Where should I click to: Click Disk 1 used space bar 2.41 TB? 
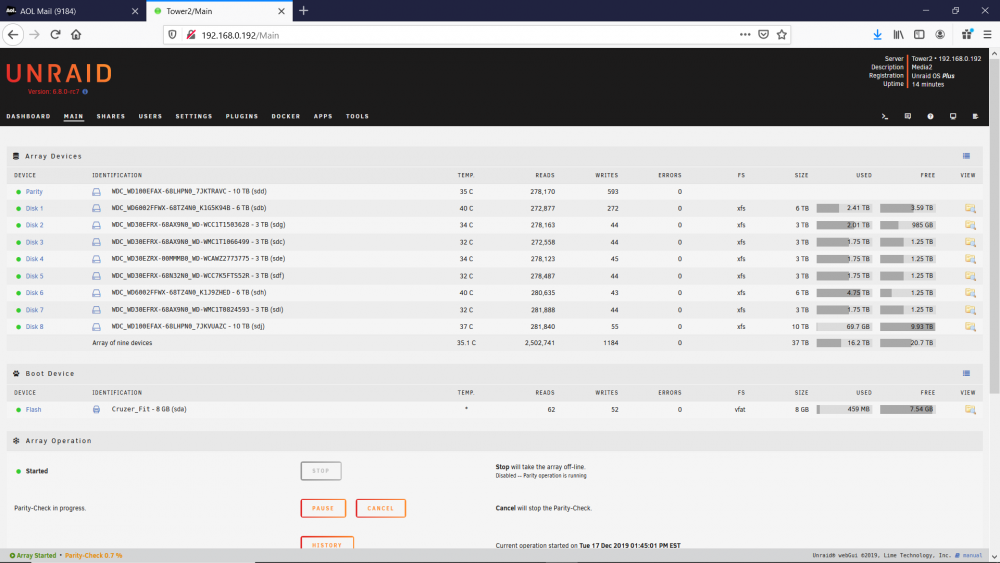click(844, 208)
